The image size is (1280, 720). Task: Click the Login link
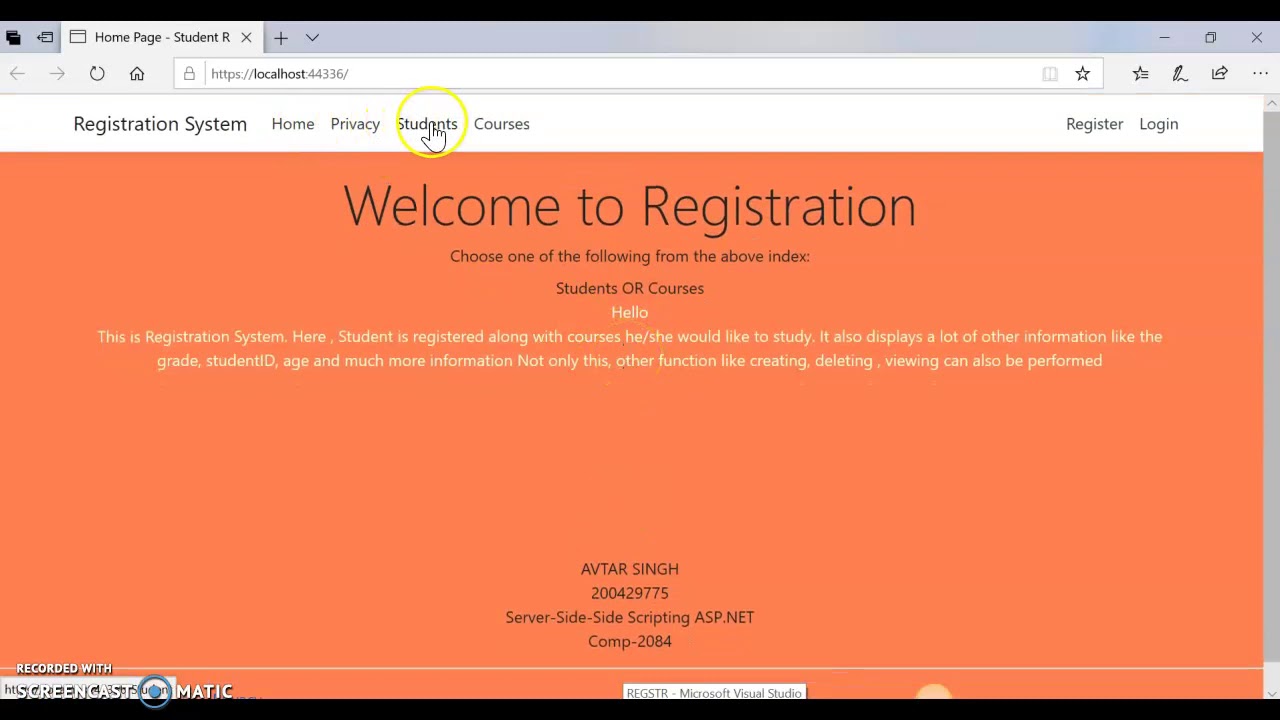pos(1159,124)
